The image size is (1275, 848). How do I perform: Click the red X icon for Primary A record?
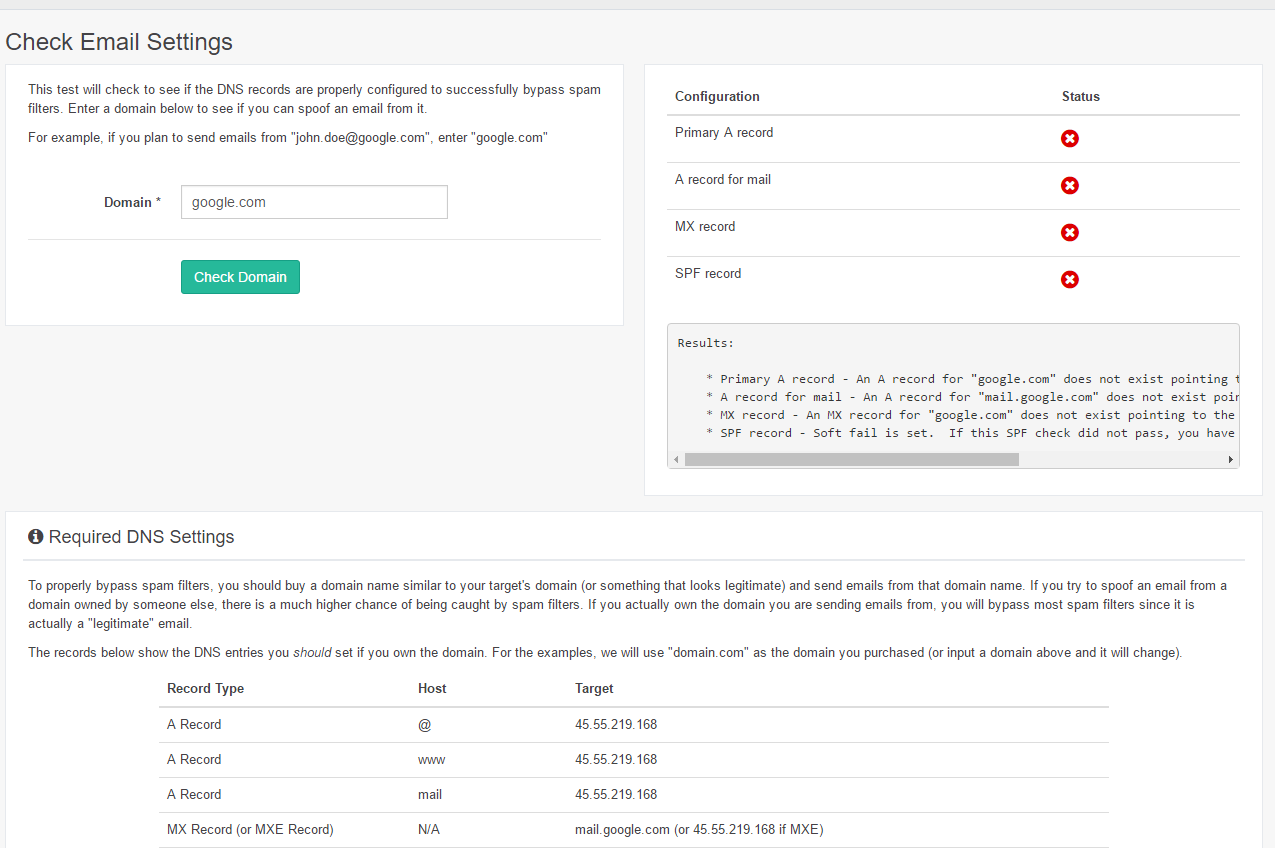tap(1070, 139)
